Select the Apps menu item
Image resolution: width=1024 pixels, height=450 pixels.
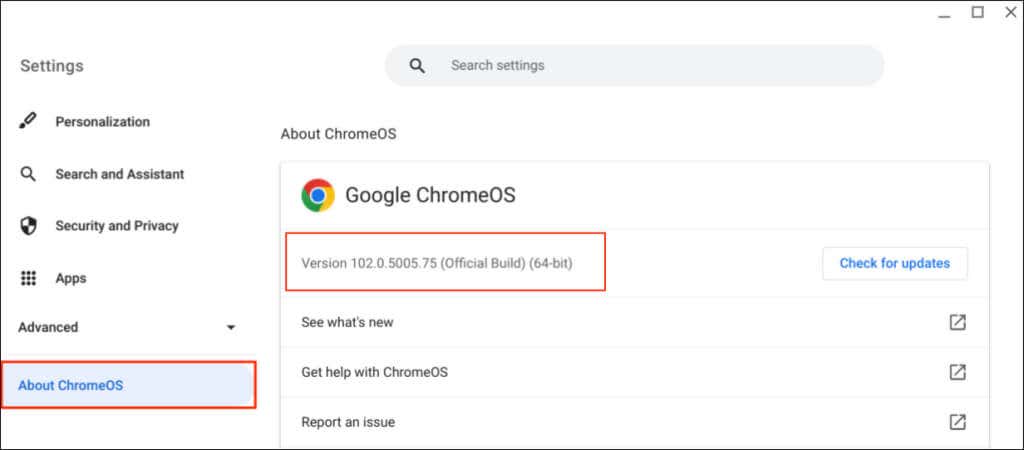pyautogui.click(x=70, y=278)
